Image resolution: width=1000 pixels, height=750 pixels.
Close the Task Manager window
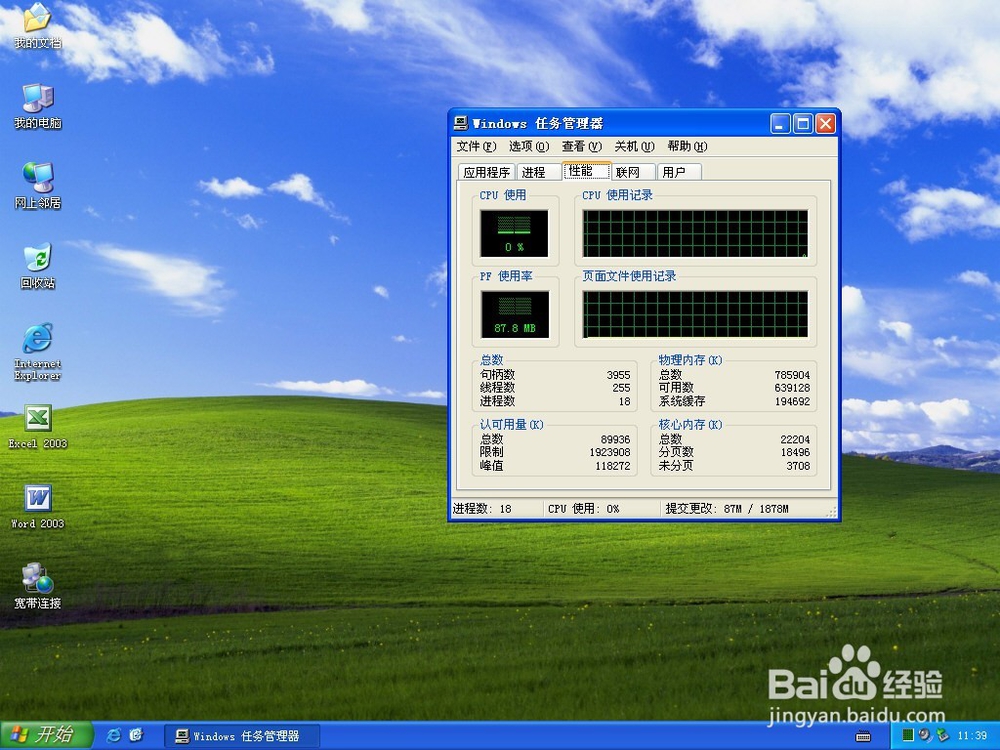[x=826, y=123]
